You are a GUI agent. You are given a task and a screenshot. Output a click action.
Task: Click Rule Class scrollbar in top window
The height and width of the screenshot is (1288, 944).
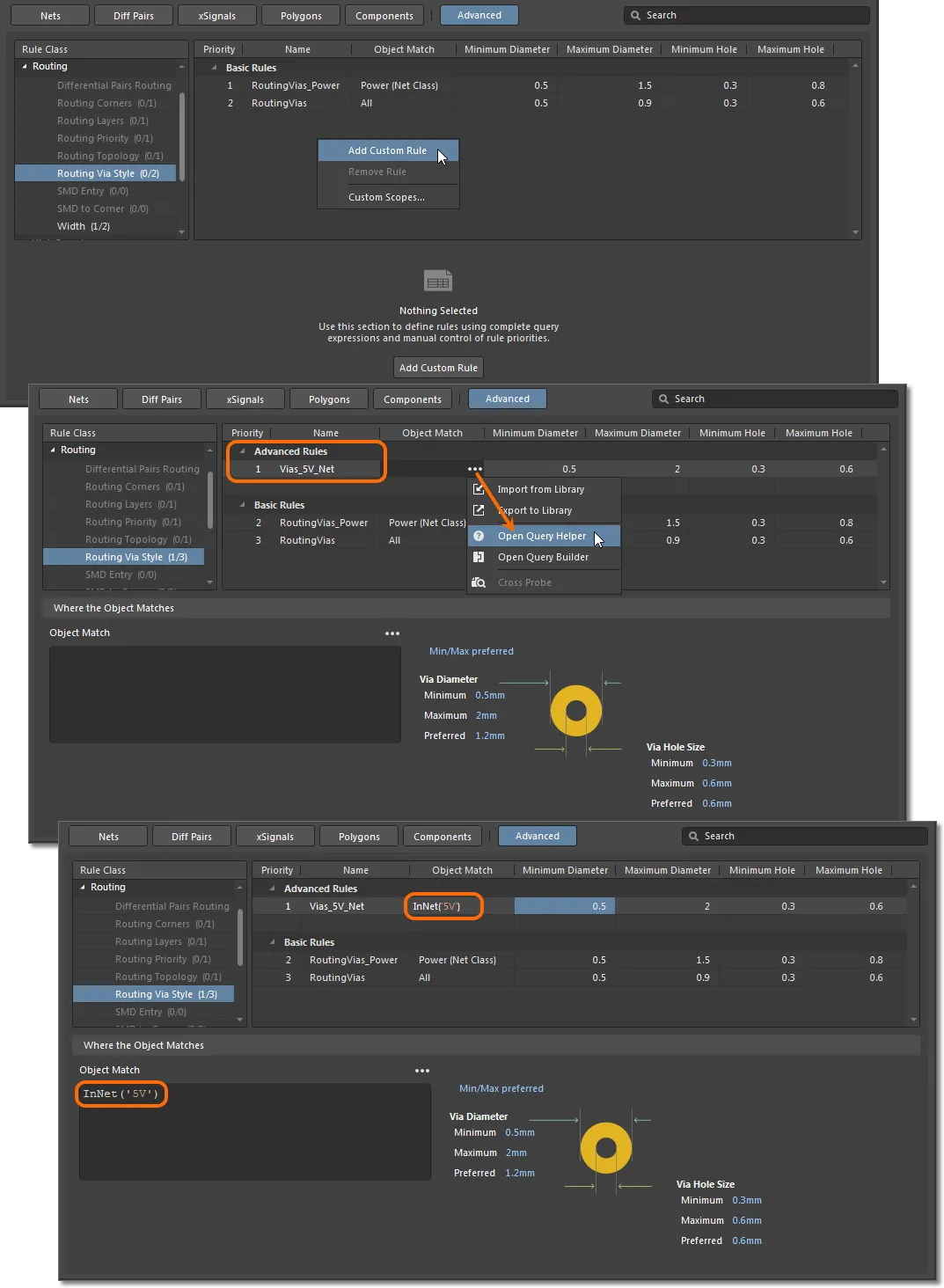tap(182, 136)
